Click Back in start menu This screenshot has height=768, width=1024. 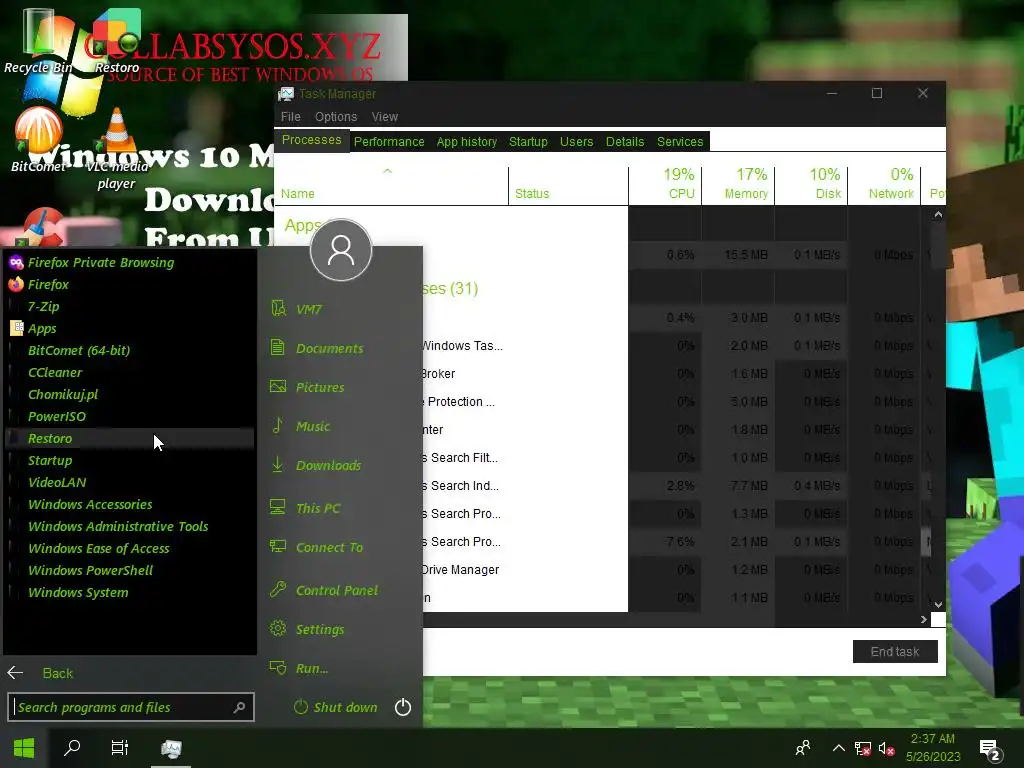point(40,673)
